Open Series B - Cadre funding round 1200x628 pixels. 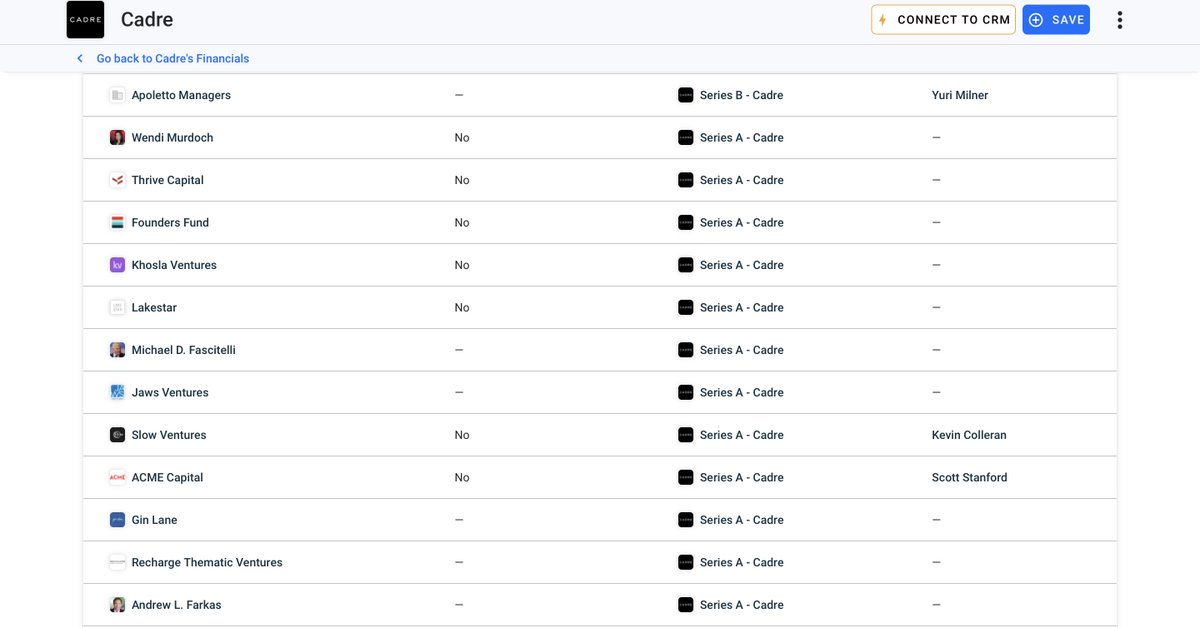click(x=741, y=95)
